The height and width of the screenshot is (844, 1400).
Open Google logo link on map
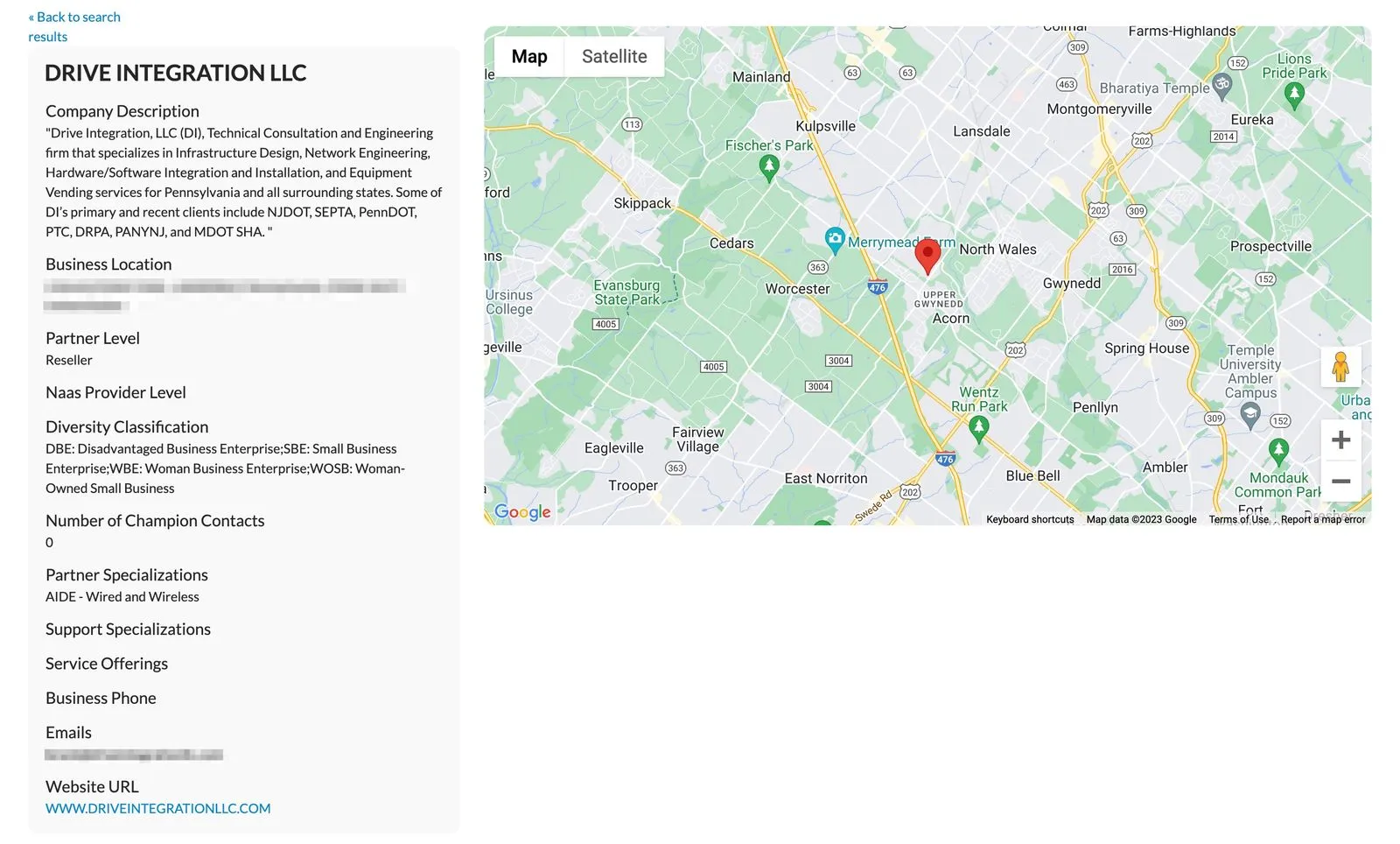pyautogui.click(x=522, y=512)
